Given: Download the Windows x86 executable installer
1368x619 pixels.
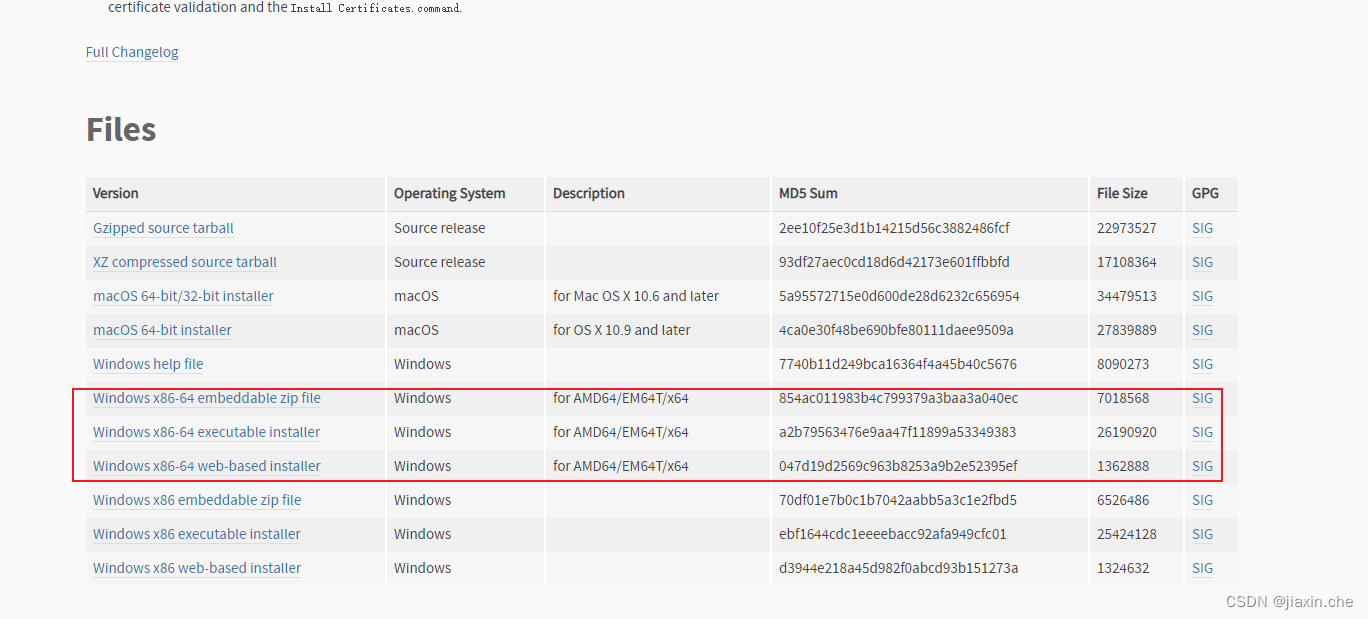Looking at the screenshot, I should click(x=195, y=534).
